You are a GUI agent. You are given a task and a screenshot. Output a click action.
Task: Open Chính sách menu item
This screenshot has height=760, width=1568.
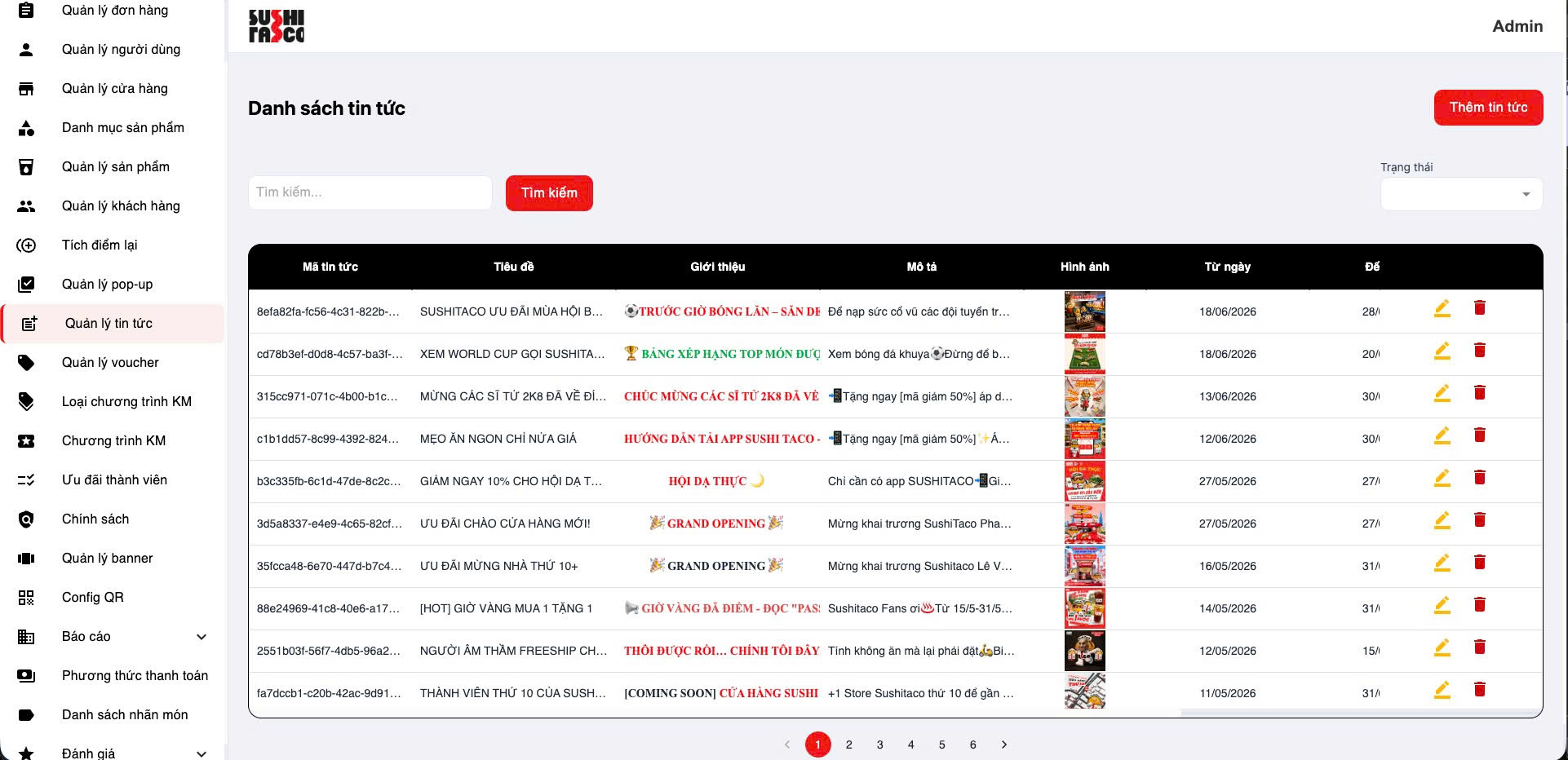pos(113,519)
